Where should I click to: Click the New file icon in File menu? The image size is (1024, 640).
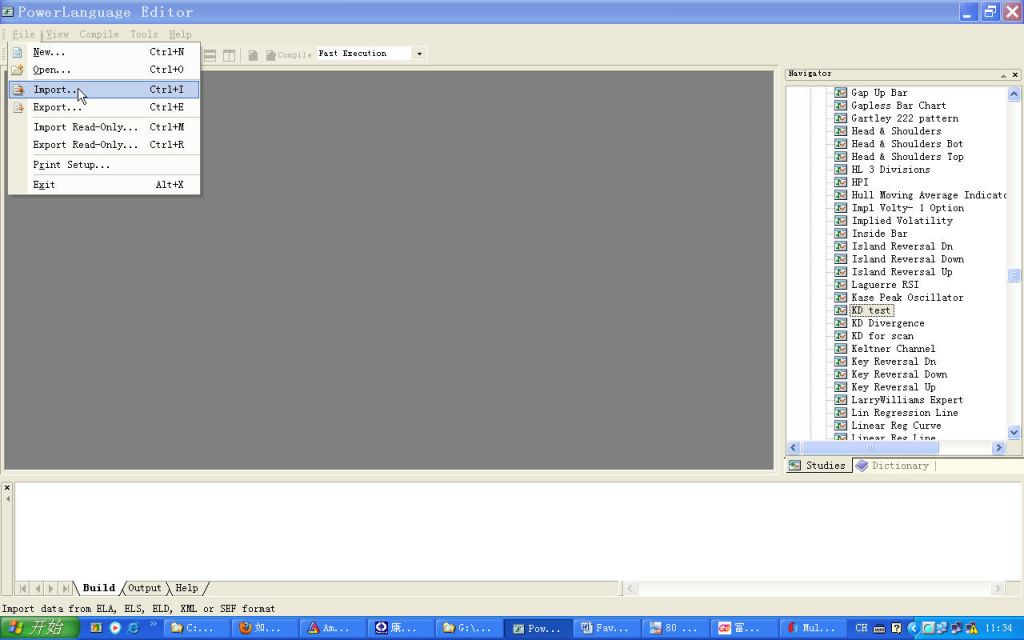[x=18, y=52]
